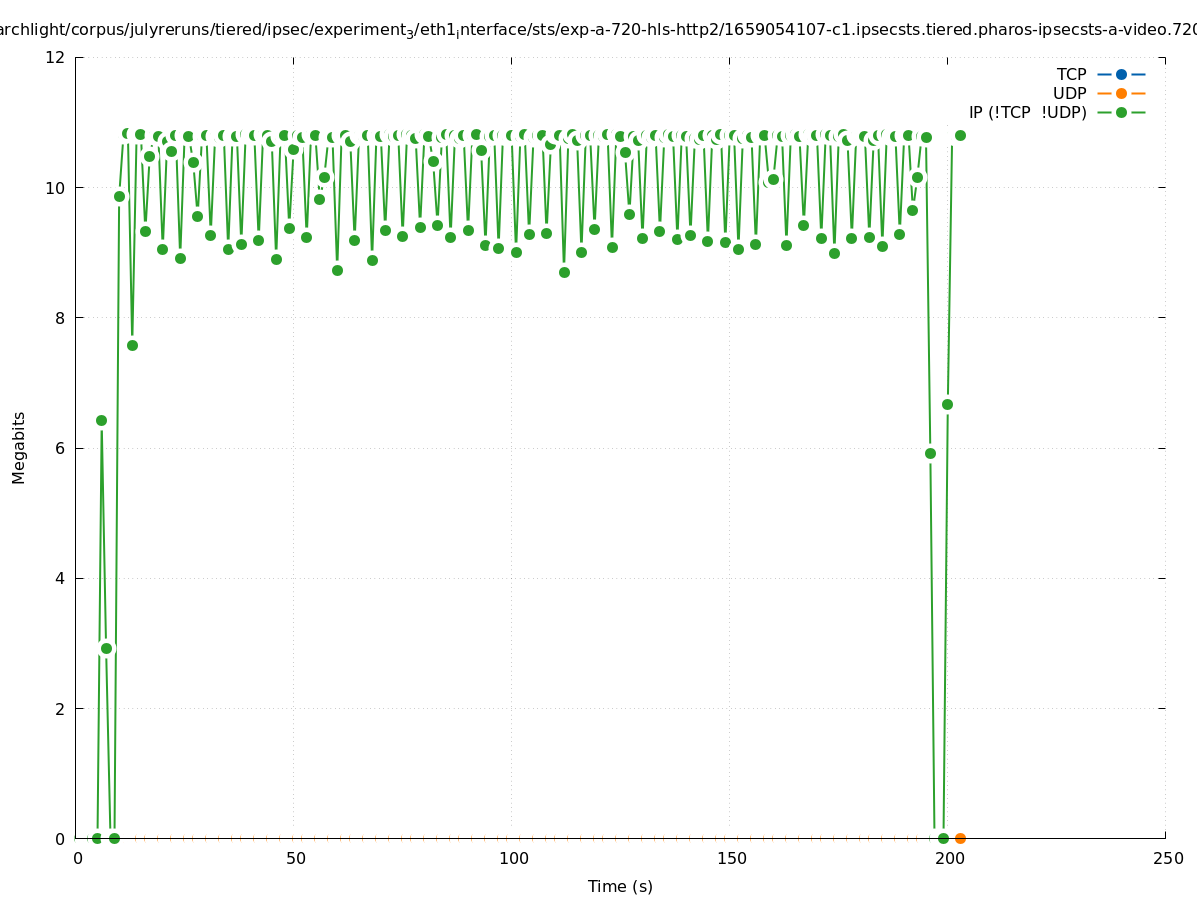Click the green point near 5.9 Megabits at end
This screenshot has height=900, width=1197.
click(930, 453)
